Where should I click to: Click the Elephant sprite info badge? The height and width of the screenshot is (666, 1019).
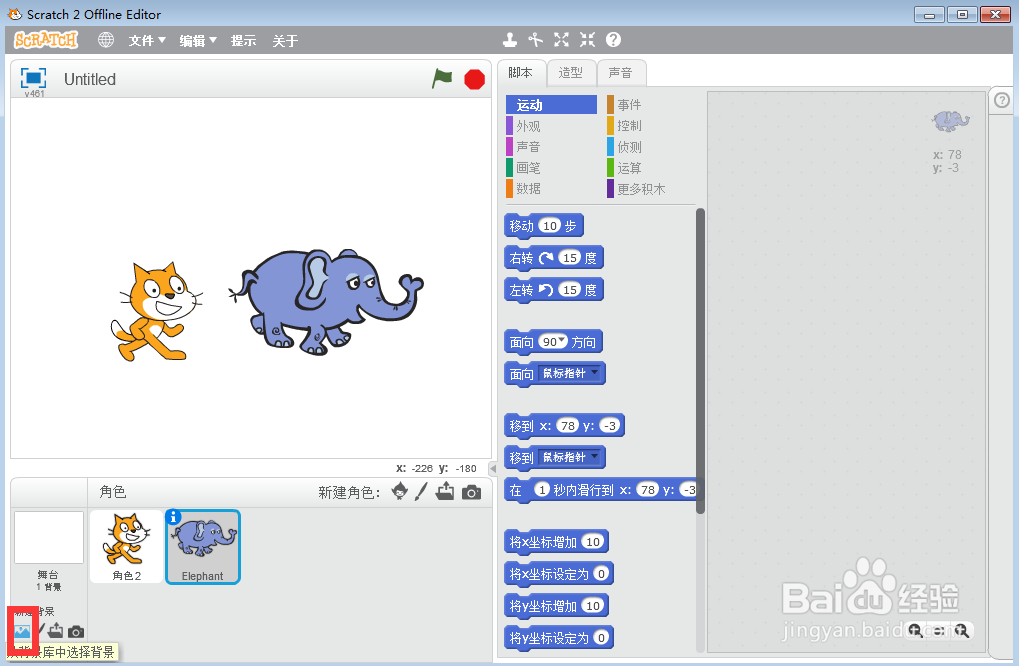click(173, 517)
